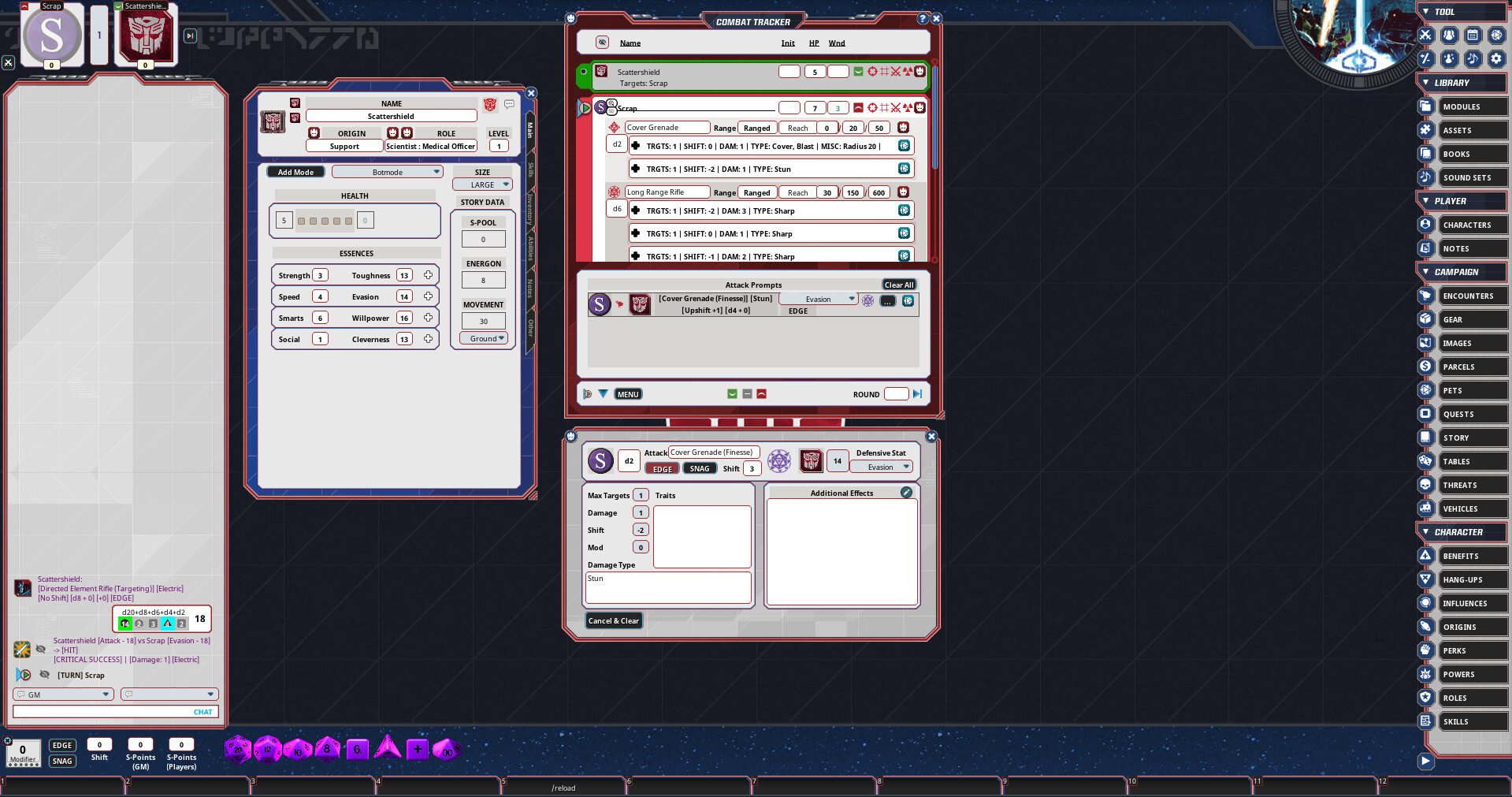Select the calendar tool in the Tool panel
The height and width of the screenshot is (797, 1512).
pyautogui.click(x=1472, y=35)
